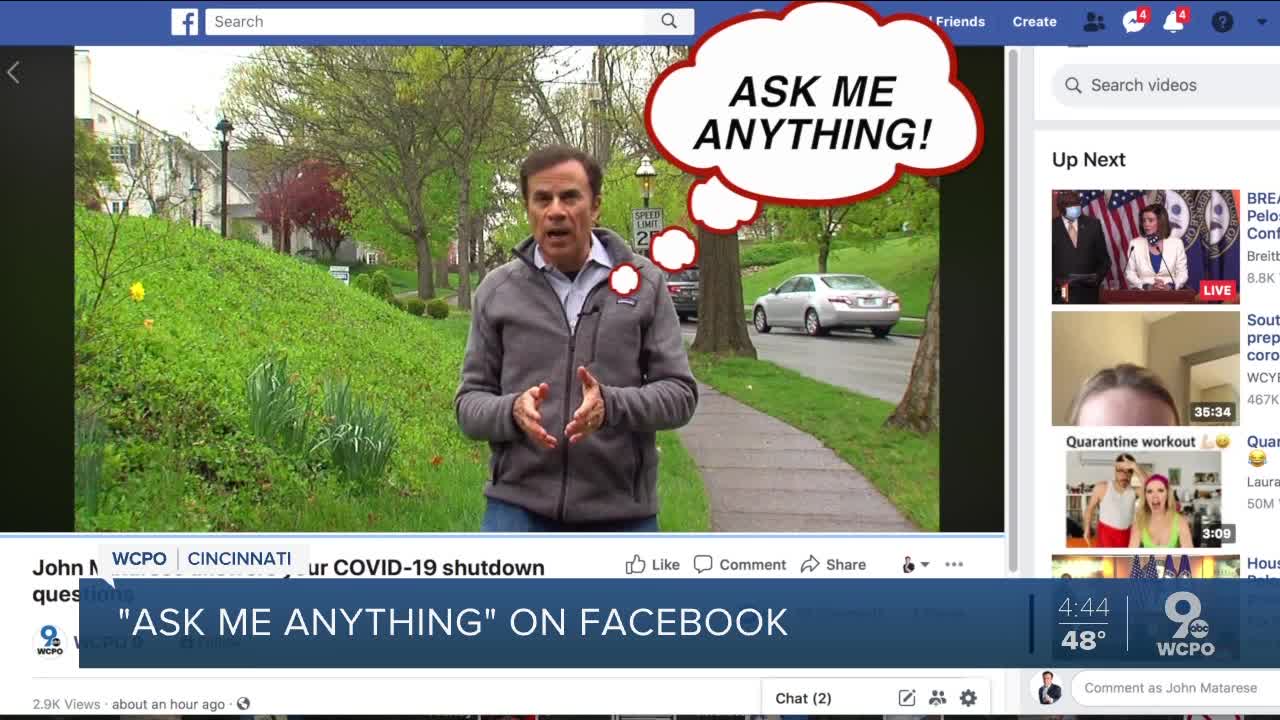Click the search magnifier button in the top bar

pos(669,21)
